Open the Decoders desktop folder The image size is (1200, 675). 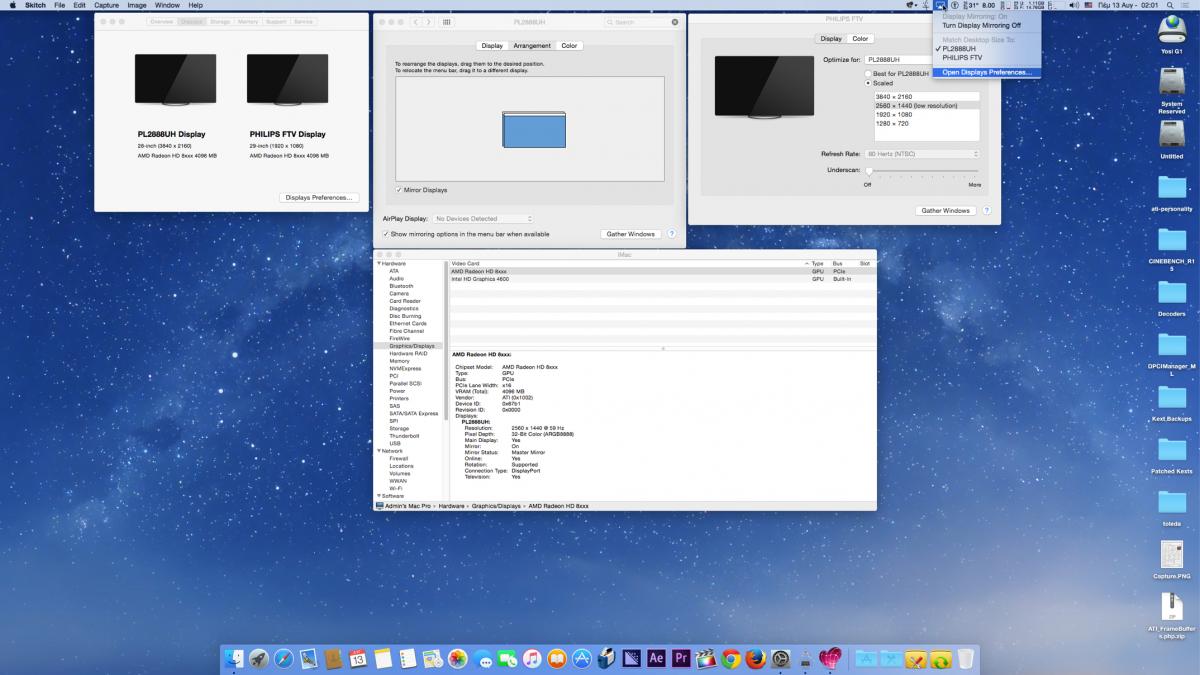pyautogui.click(x=1171, y=292)
